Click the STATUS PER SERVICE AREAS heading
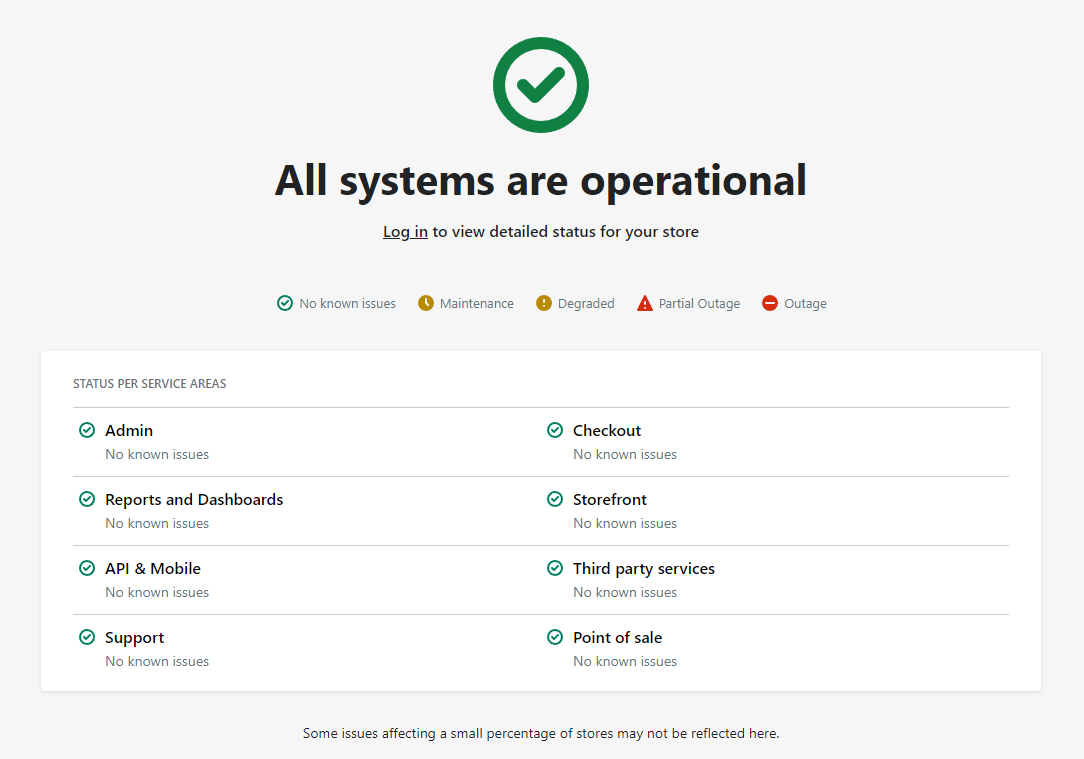Screen dimensions: 1084x759 tap(149, 383)
